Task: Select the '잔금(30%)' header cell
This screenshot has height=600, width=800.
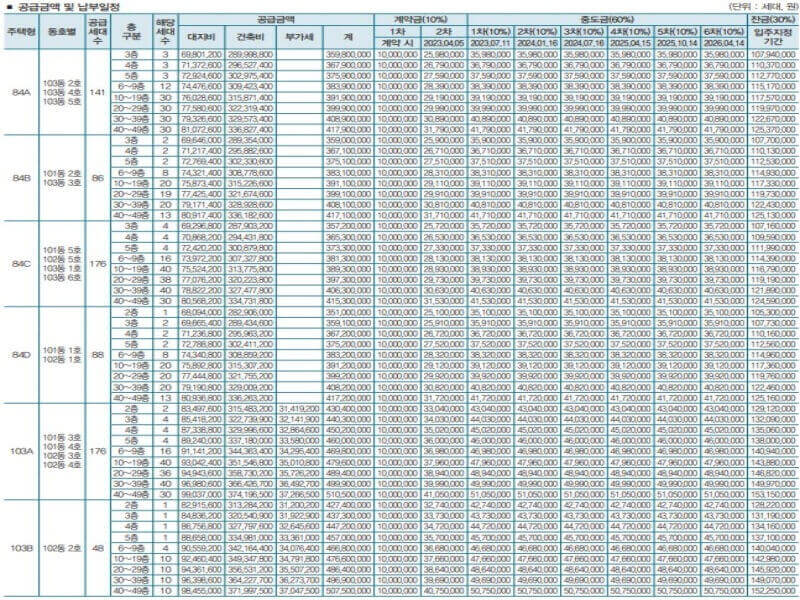Action: pyautogui.click(x=772, y=20)
